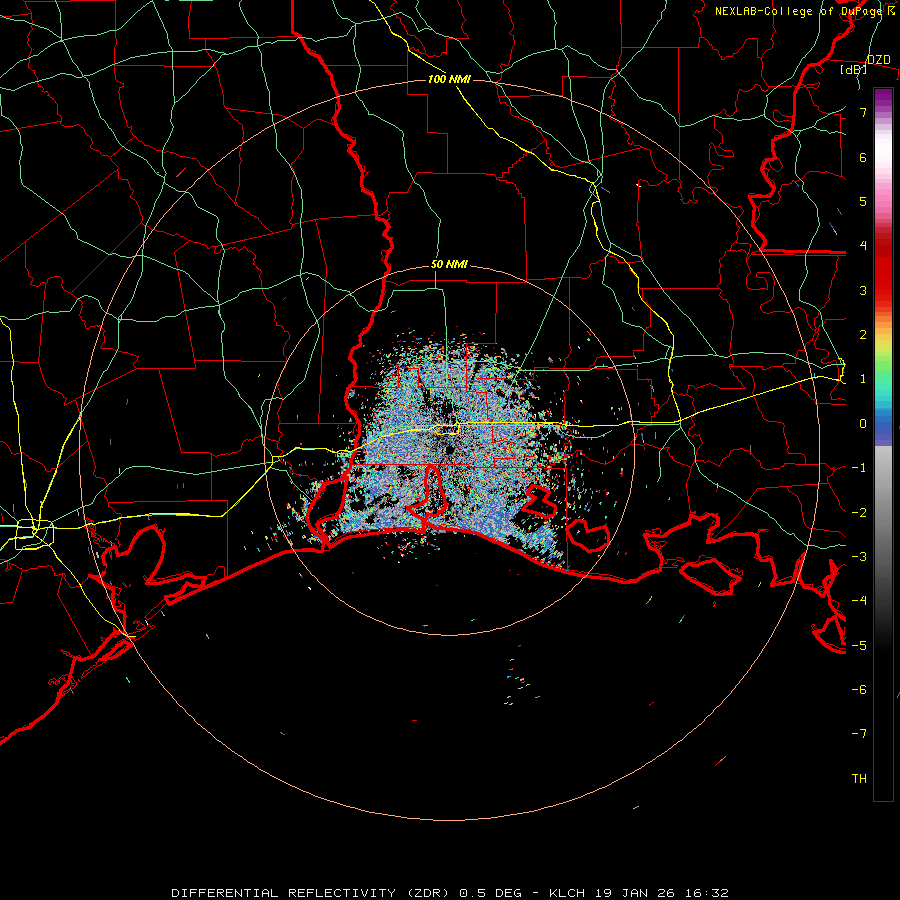Click the '5' value on the color scale
The image size is (900, 900).
pyautogui.click(x=863, y=201)
